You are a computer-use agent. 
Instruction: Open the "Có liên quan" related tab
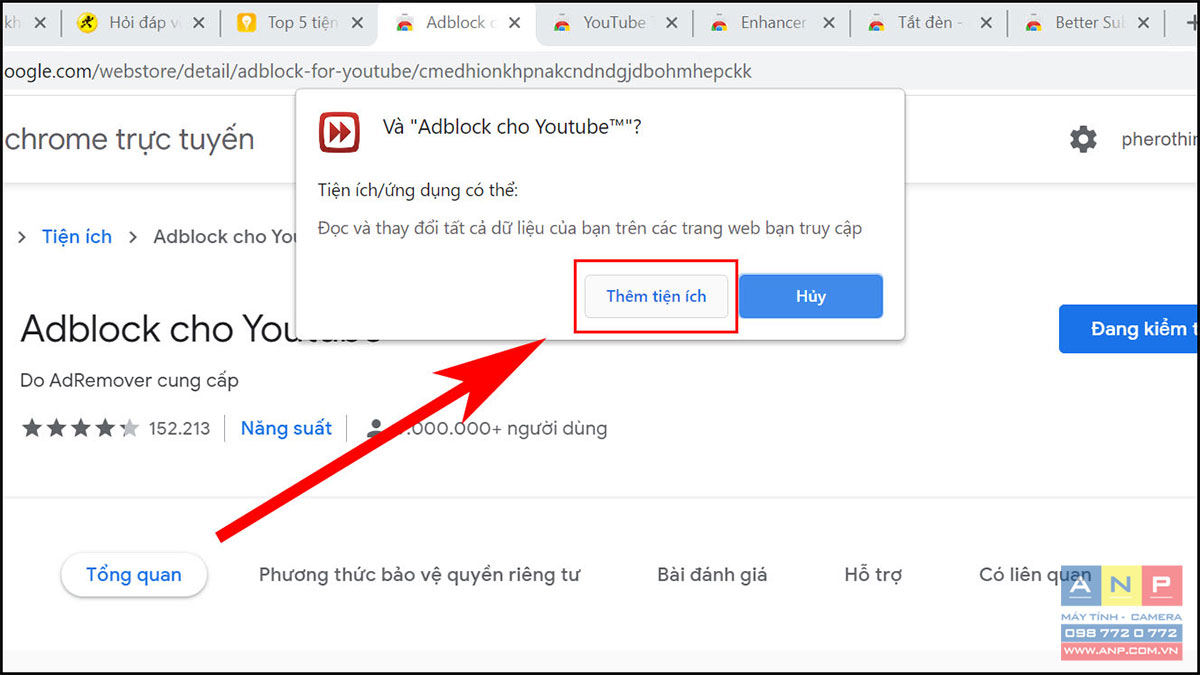[1035, 575]
